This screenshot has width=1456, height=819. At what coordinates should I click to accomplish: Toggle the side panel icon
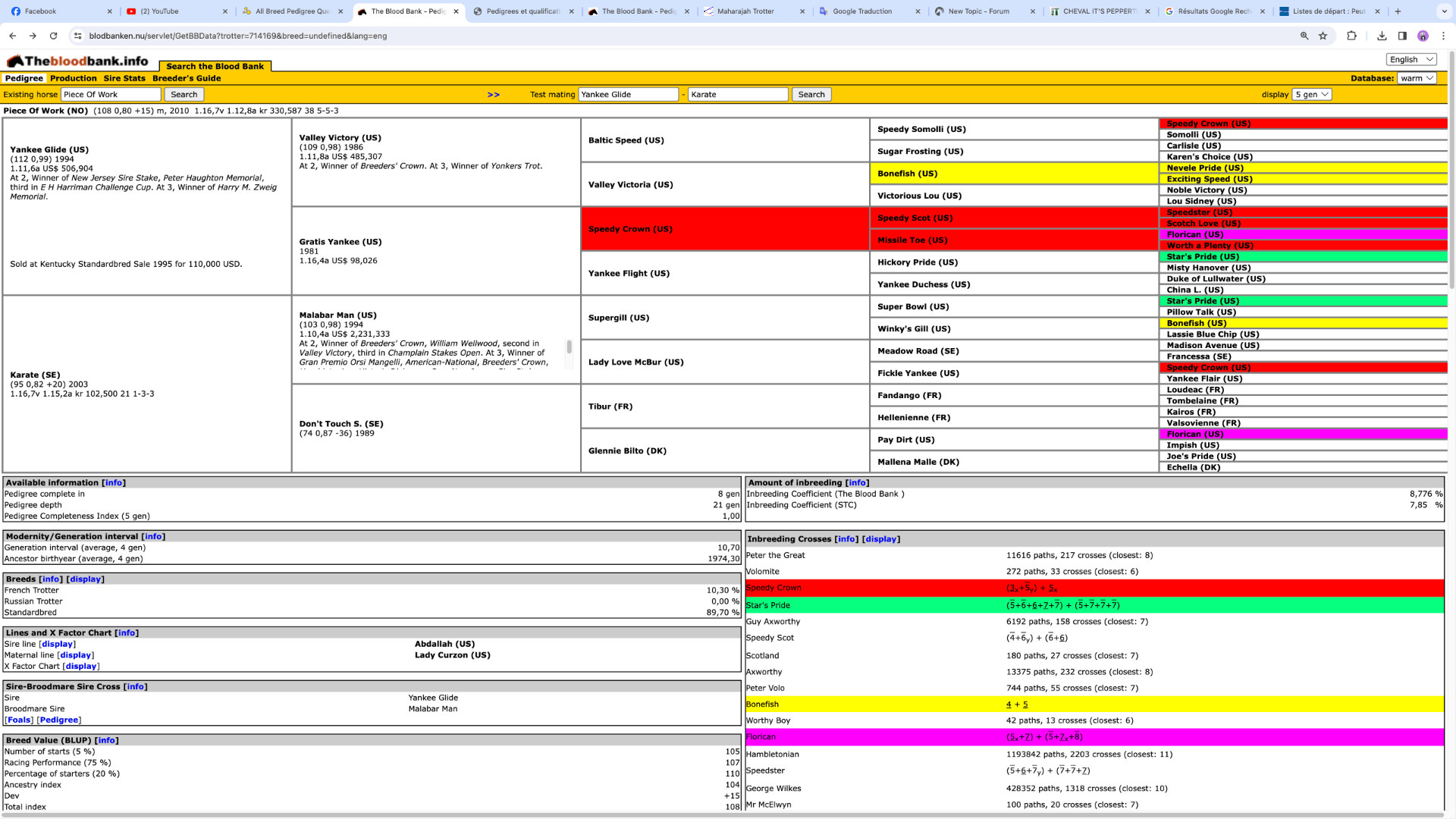pos(1402,36)
